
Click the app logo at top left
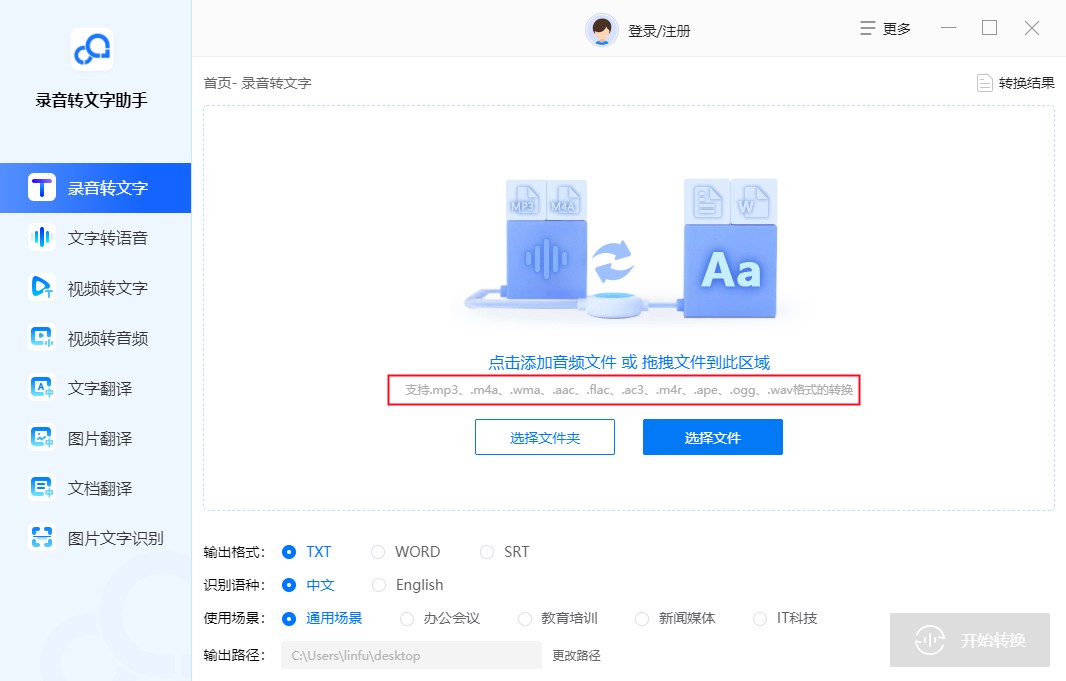pos(92,50)
